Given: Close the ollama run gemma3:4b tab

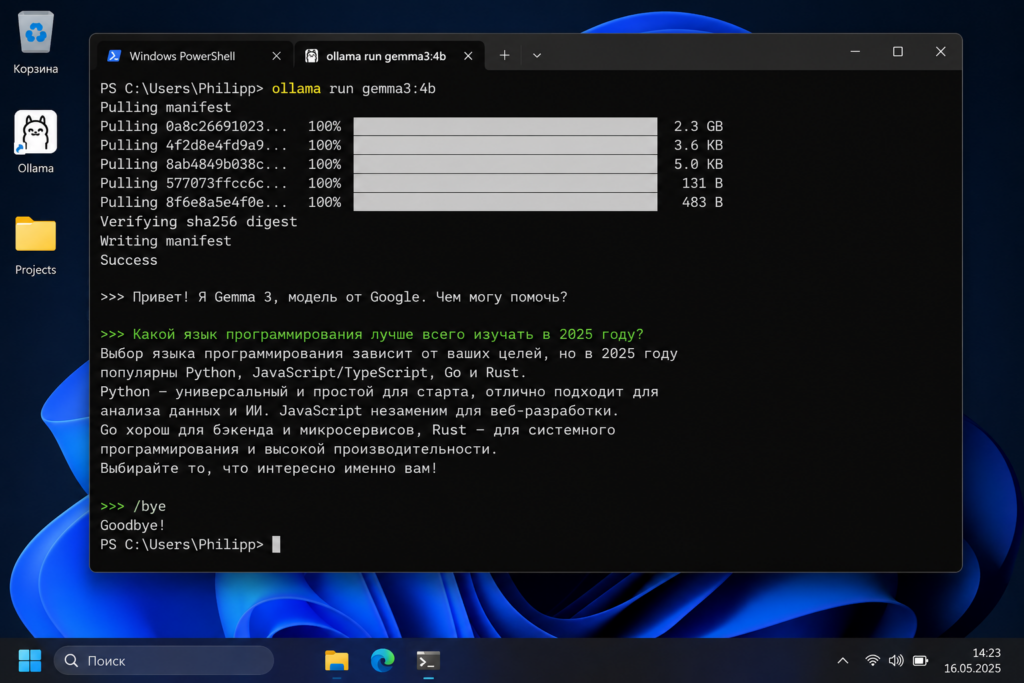Looking at the screenshot, I should click(x=468, y=56).
